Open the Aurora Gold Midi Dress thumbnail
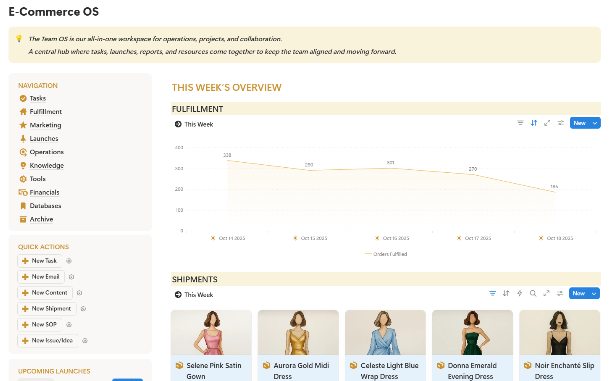The image size is (610, 381). [298, 332]
